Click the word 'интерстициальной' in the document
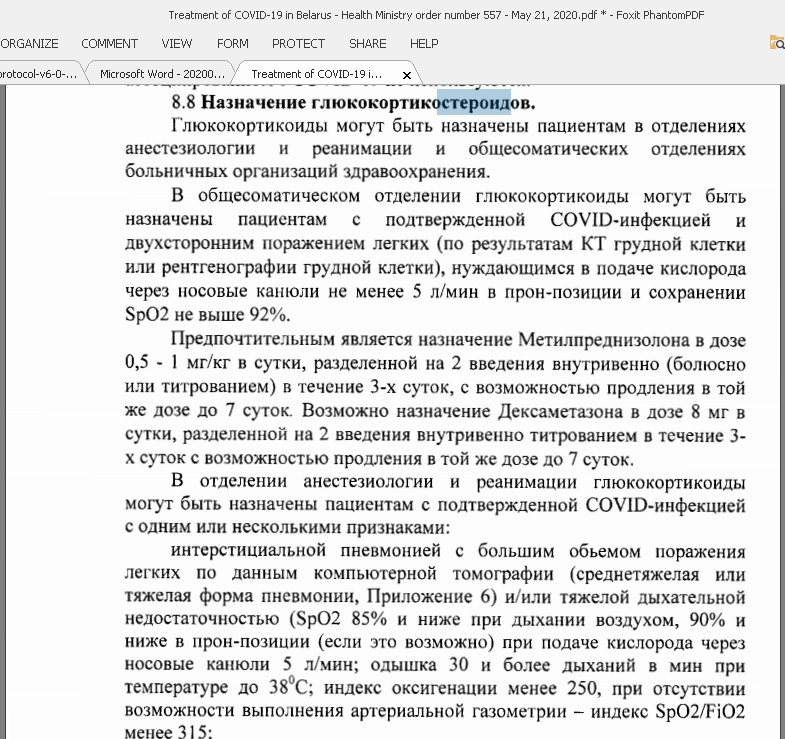The image size is (785, 739). 248,550
